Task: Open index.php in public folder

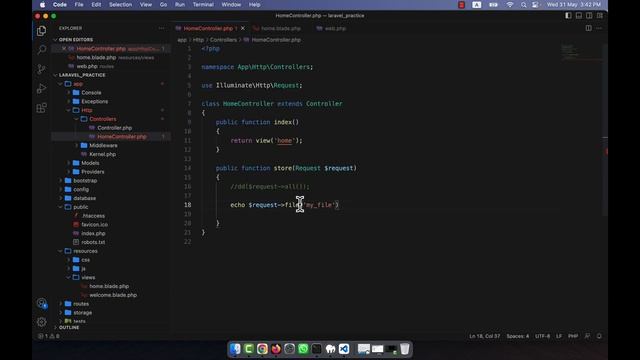Action: click(93, 233)
